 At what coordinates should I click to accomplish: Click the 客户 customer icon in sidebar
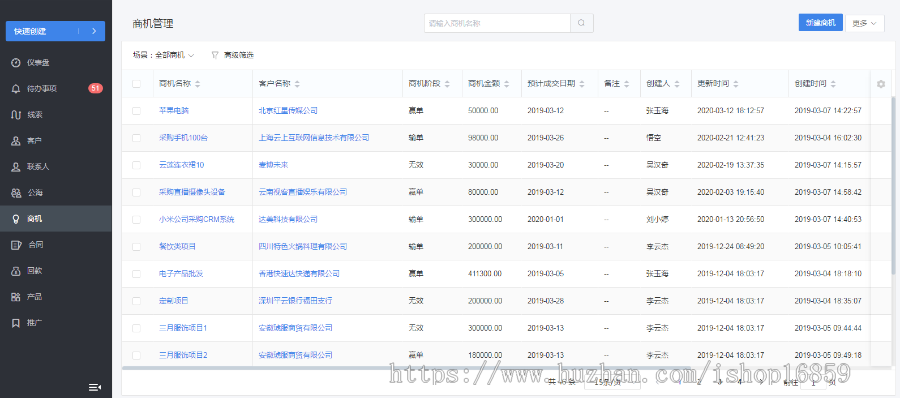pyautogui.click(x=16, y=141)
